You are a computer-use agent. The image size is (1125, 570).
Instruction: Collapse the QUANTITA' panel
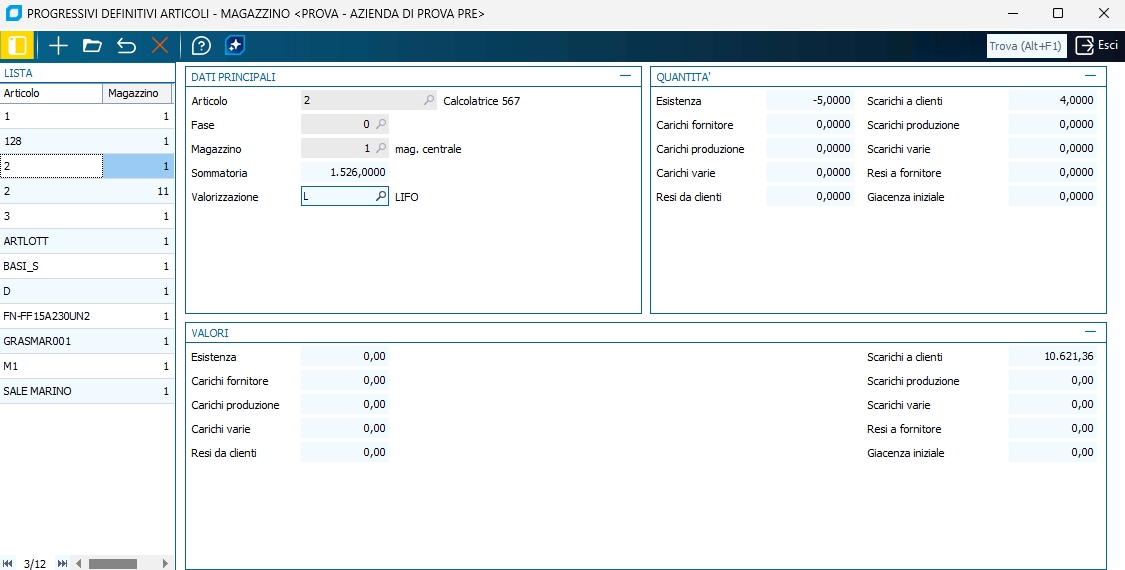(1091, 75)
